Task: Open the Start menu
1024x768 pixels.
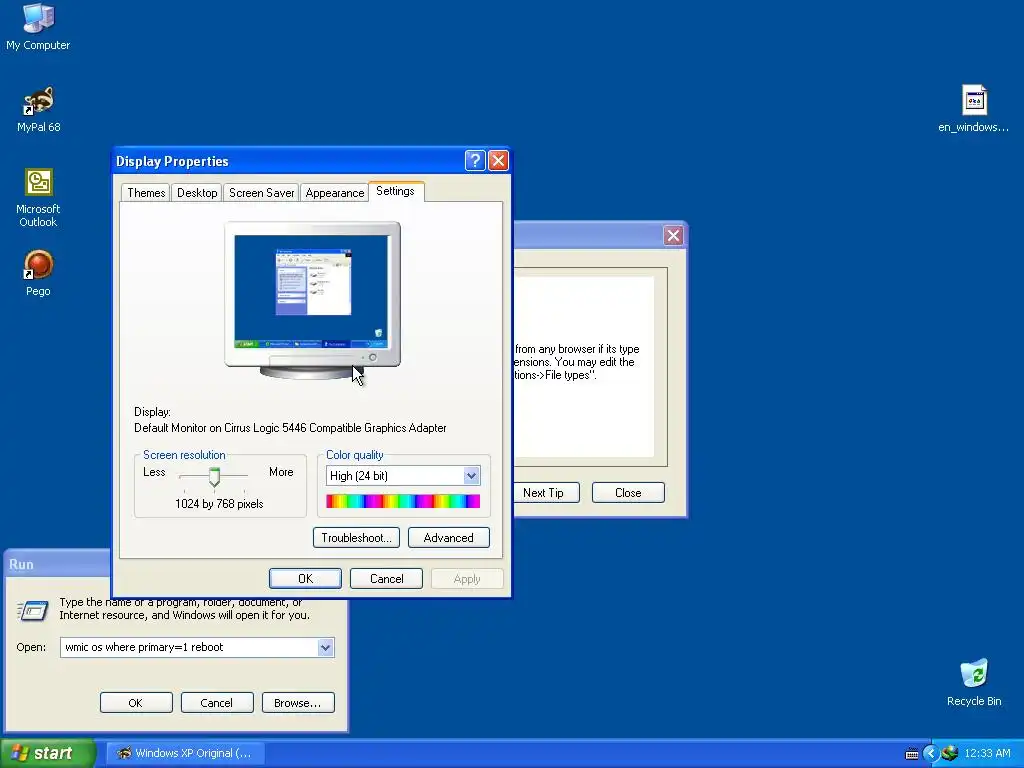Action: pyautogui.click(x=48, y=753)
